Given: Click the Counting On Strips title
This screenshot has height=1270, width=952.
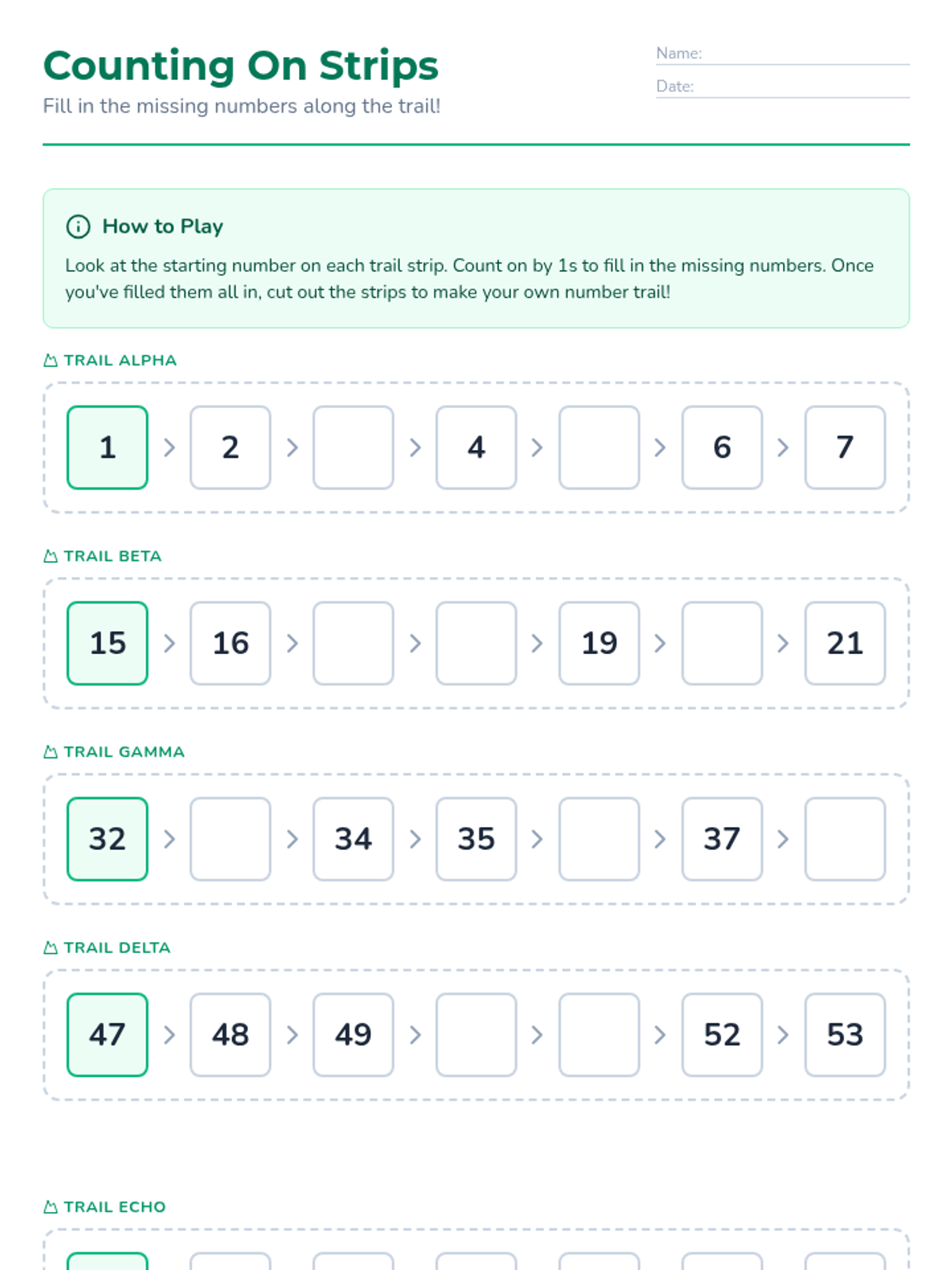Looking at the screenshot, I should 240,66.
